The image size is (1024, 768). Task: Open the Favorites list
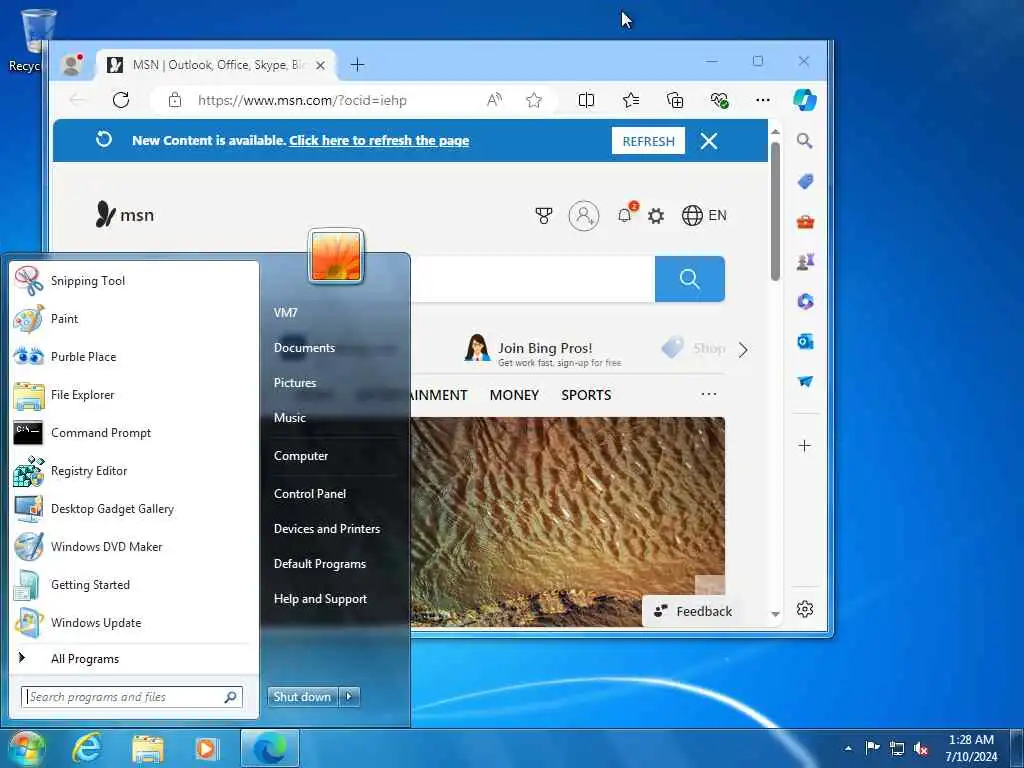631,100
